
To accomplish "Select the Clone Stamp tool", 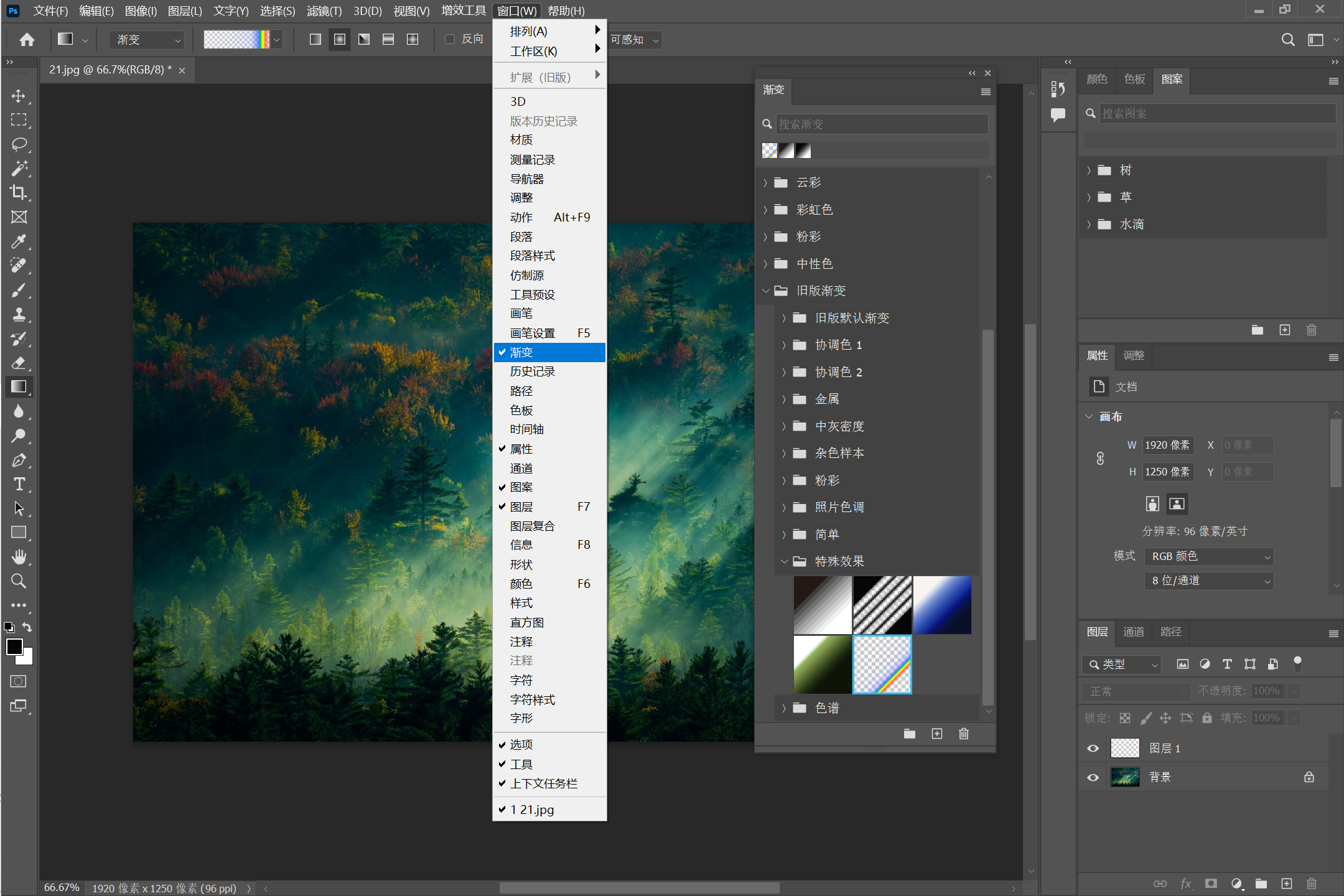I will [x=19, y=314].
